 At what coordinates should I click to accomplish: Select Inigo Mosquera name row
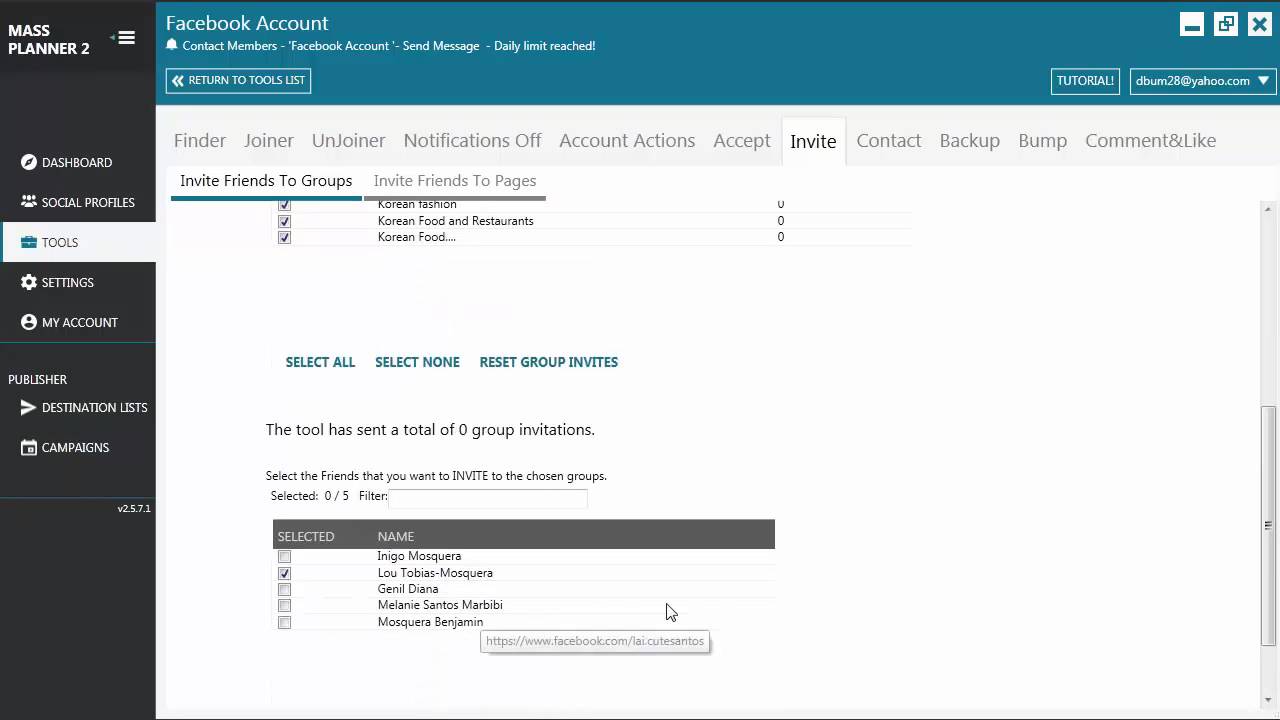click(x=419, y=556)
